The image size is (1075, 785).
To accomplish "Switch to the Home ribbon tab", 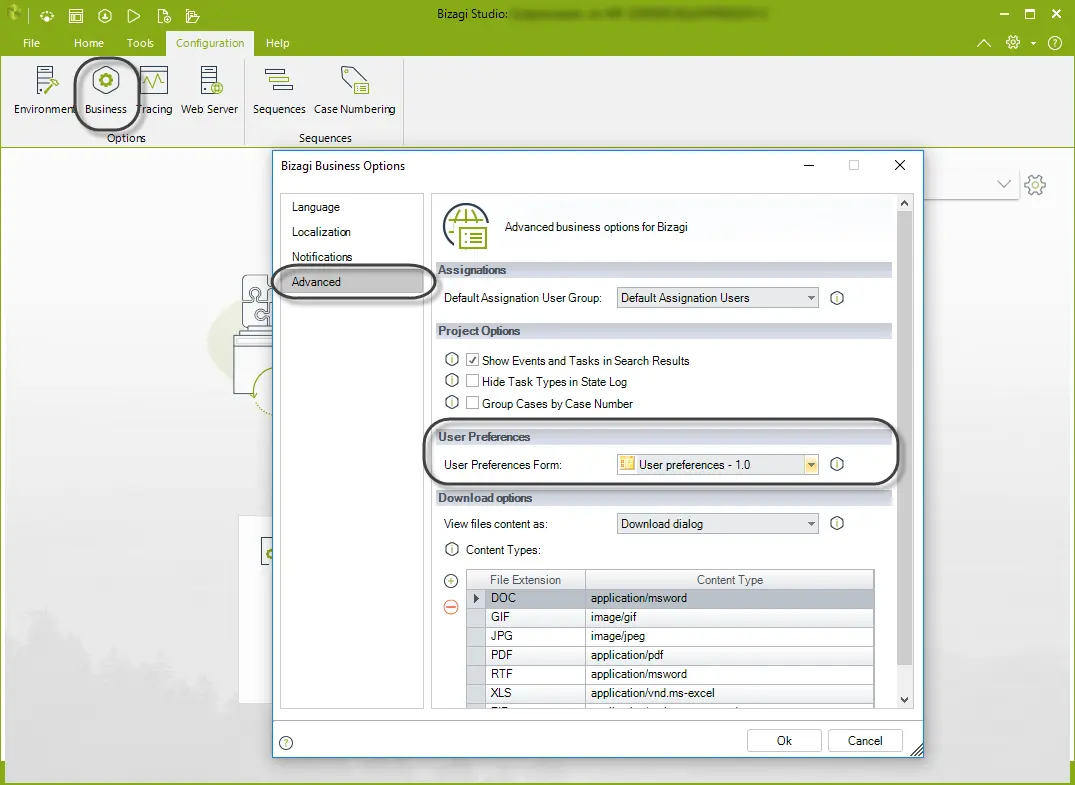I will pyautogui.click(x=89, y=43).
